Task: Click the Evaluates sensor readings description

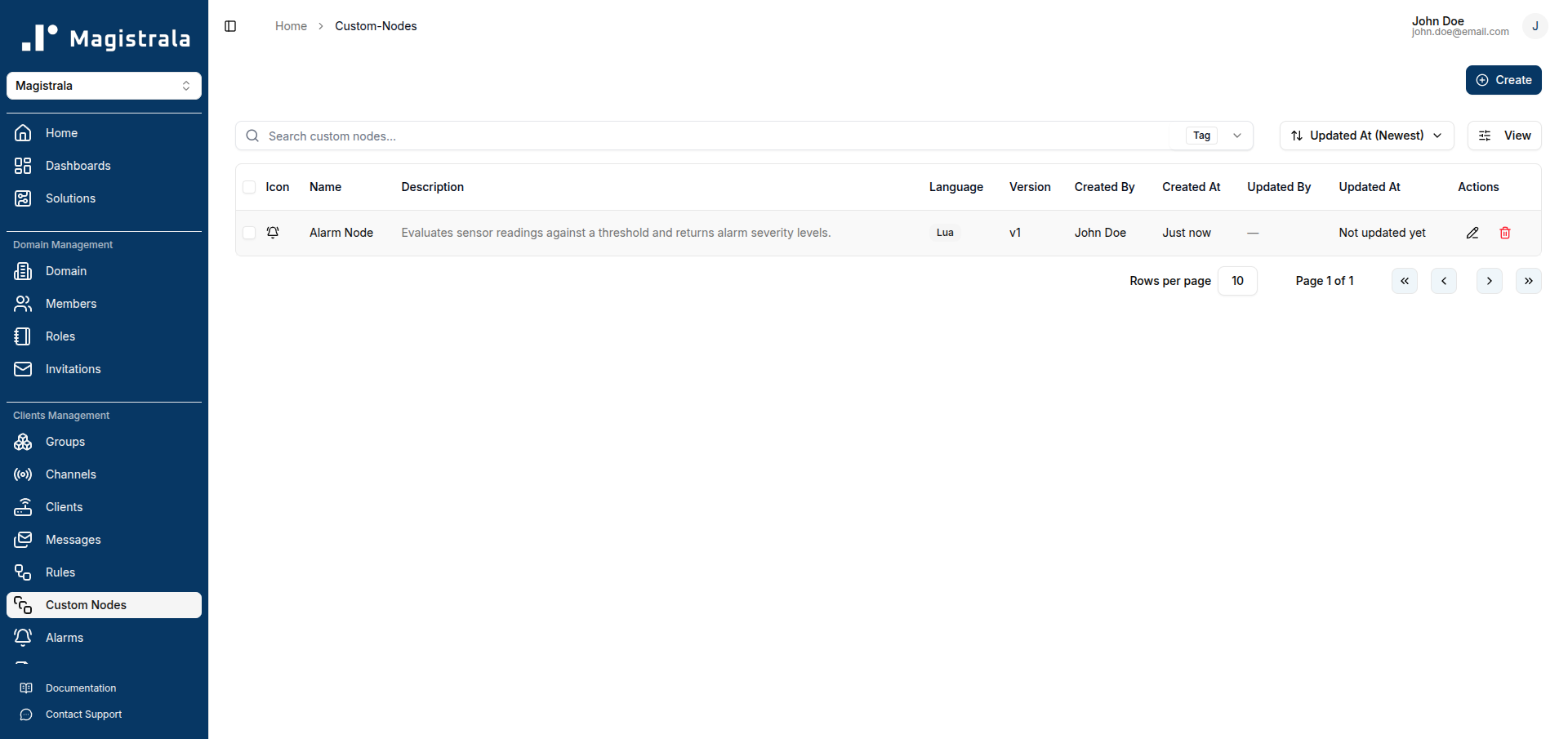Action: pos(616,233)
